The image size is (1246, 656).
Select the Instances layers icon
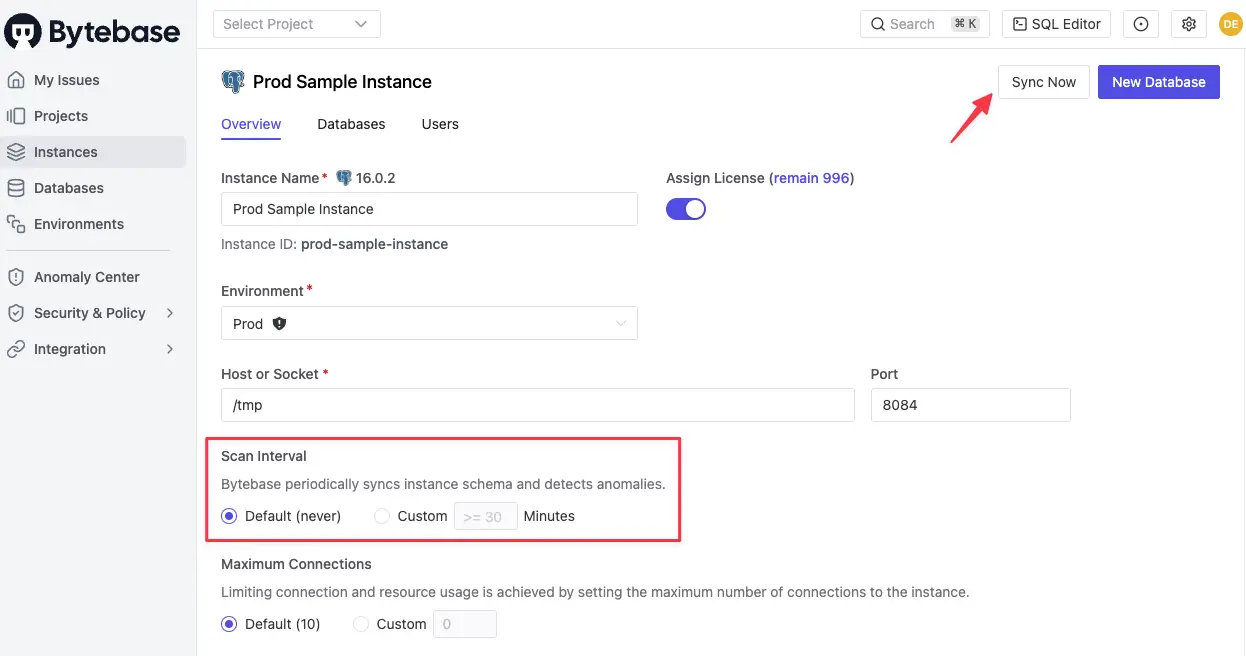pos(16,152)
